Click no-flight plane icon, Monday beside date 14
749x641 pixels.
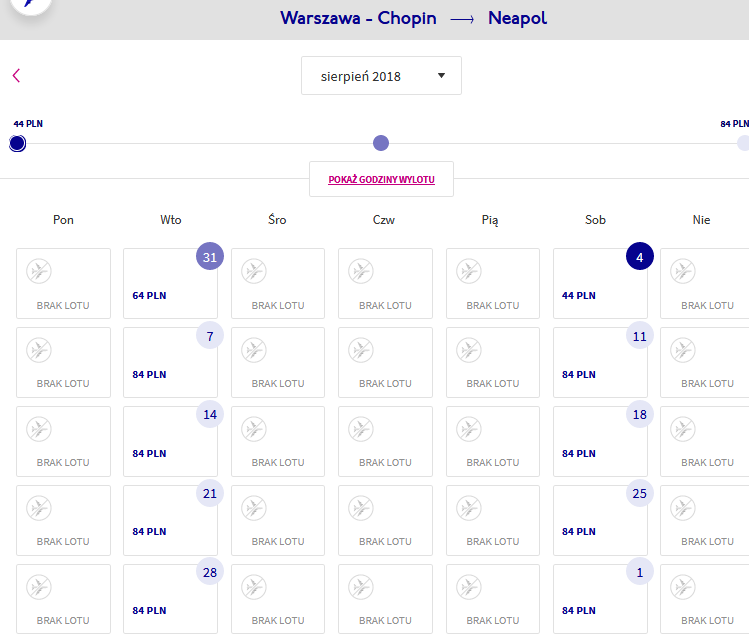click(39, 429)
